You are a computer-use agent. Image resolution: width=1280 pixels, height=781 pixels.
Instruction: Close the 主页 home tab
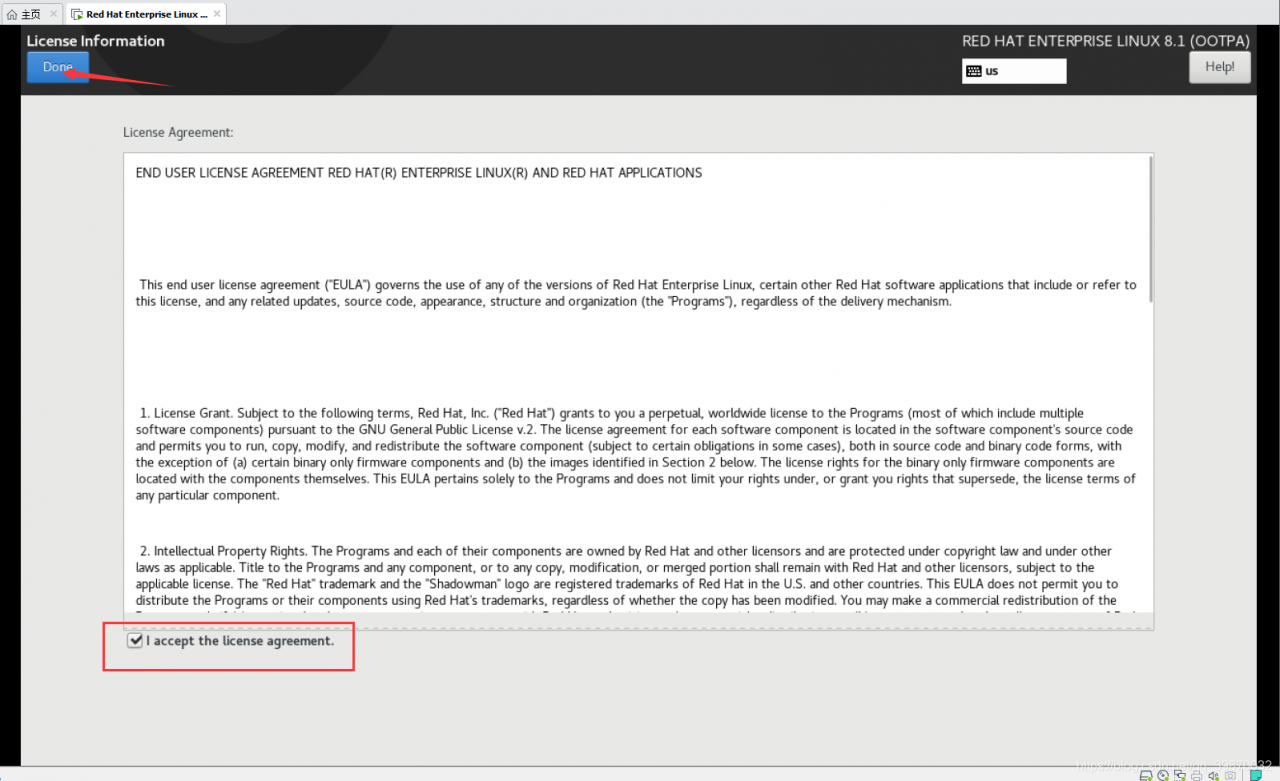pos(53,14)
